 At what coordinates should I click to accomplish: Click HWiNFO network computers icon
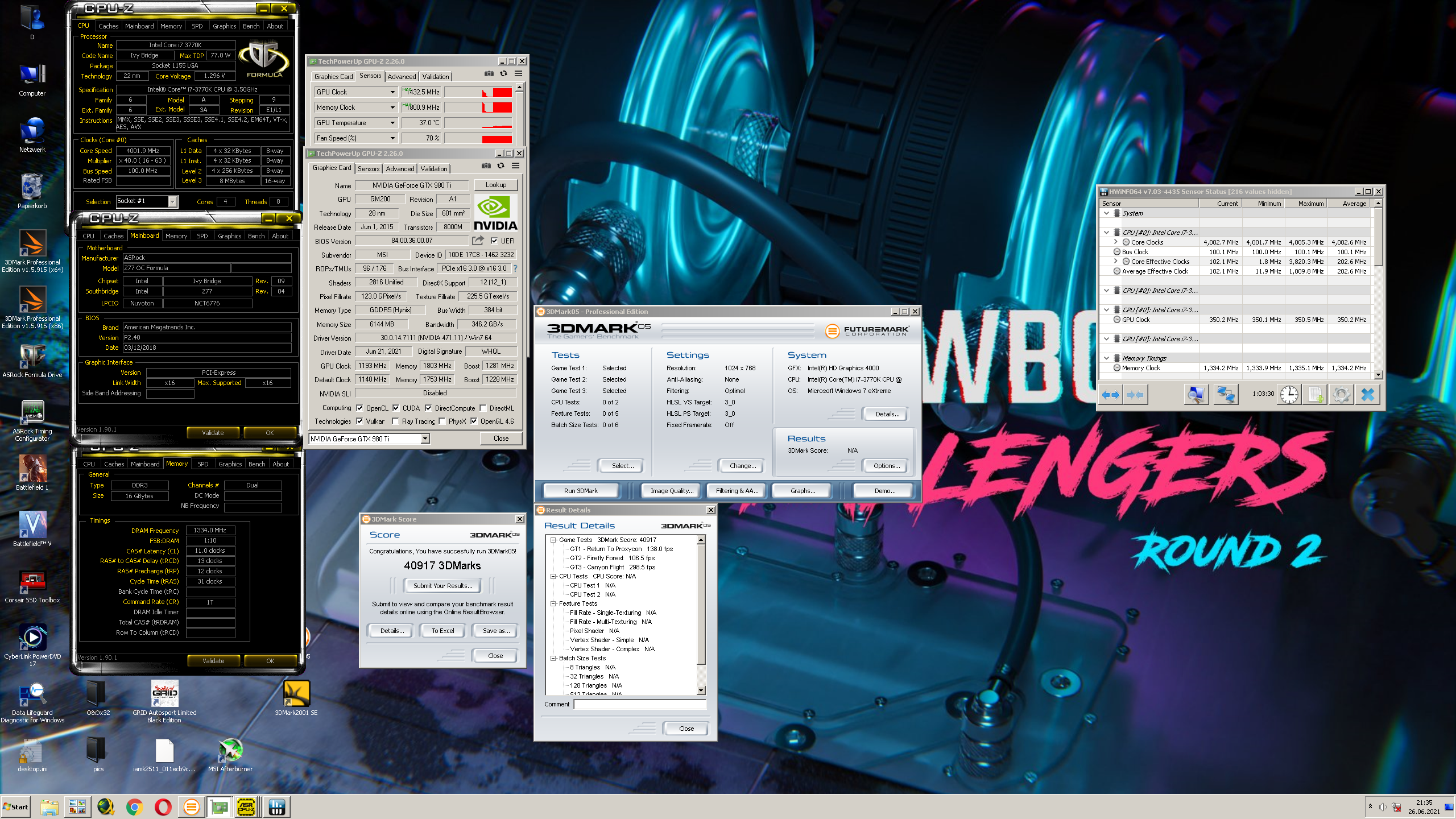[x=1226, y=394]
